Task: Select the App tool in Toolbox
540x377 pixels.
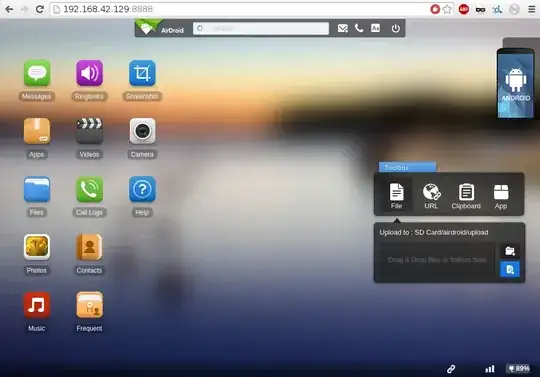Action: (x=501, y=196)
